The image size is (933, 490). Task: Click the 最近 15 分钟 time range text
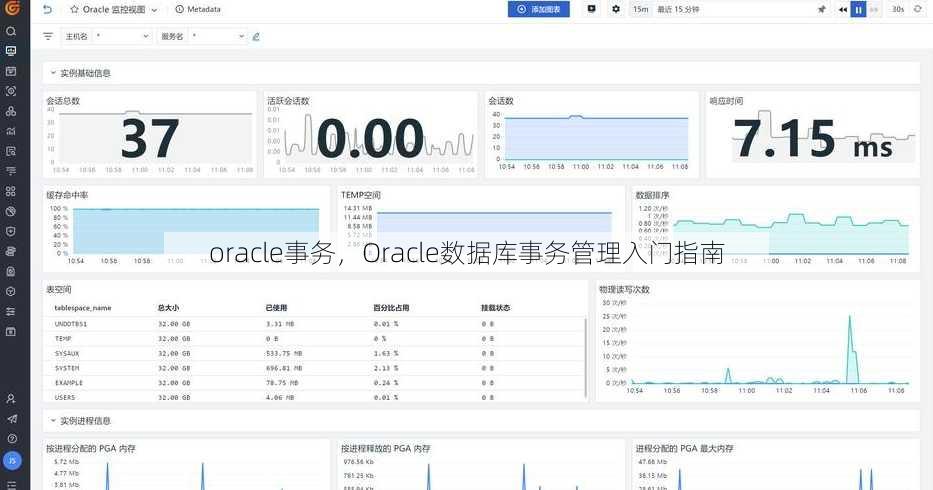tap(678, 10)
